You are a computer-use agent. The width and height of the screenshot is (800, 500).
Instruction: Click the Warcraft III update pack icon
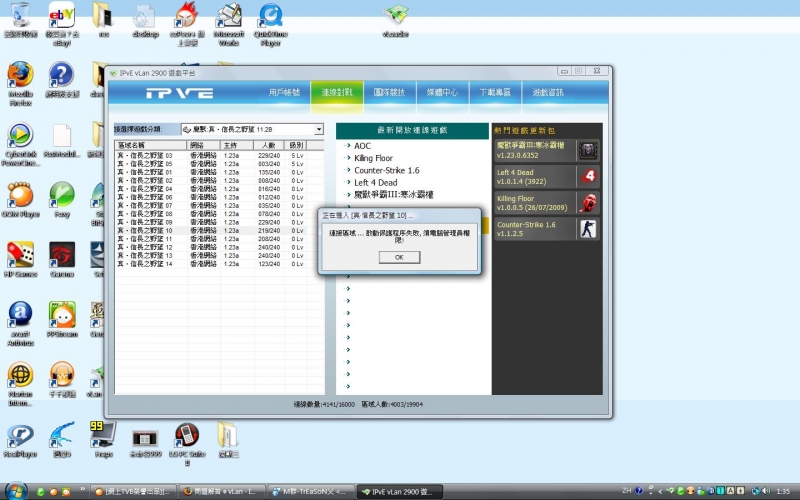[x=589, y=149]
